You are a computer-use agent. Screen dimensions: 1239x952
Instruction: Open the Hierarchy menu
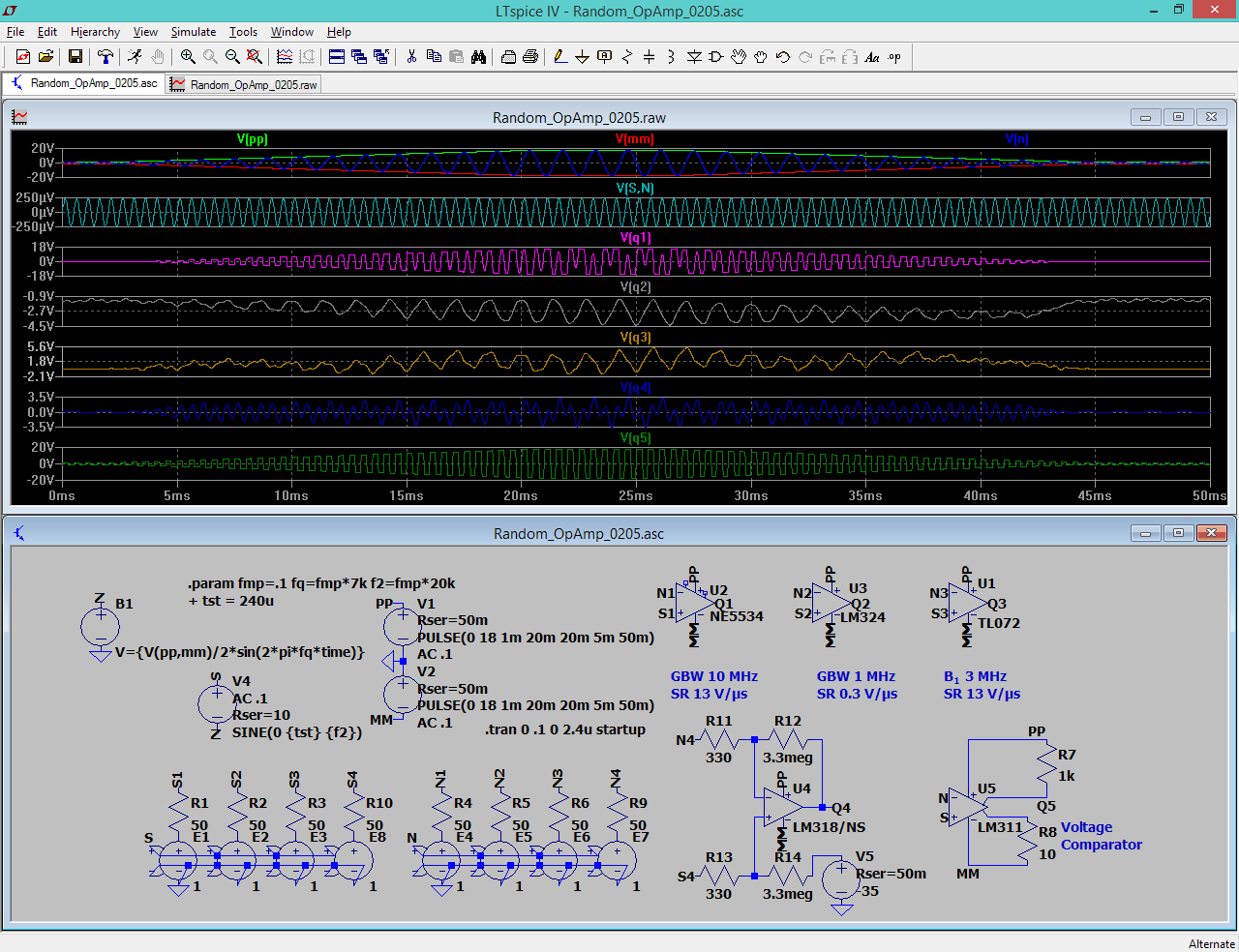[x=95, y=32]
